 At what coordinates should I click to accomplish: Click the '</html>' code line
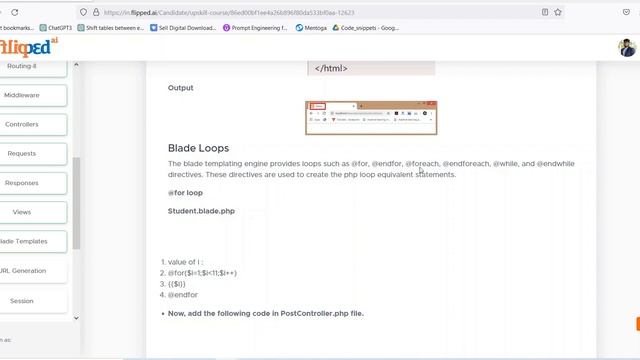pos(331,69)
